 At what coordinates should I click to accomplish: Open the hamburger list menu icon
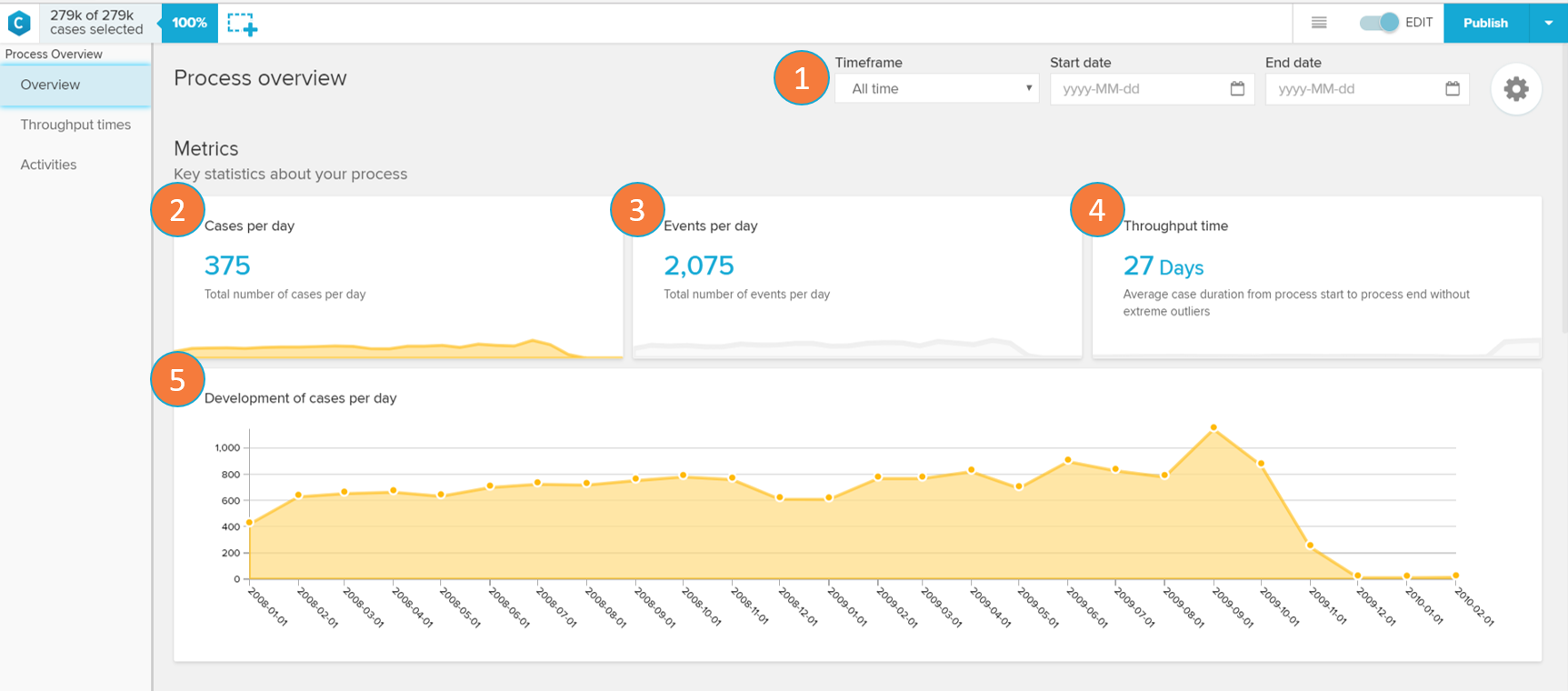pos(1319,23)
